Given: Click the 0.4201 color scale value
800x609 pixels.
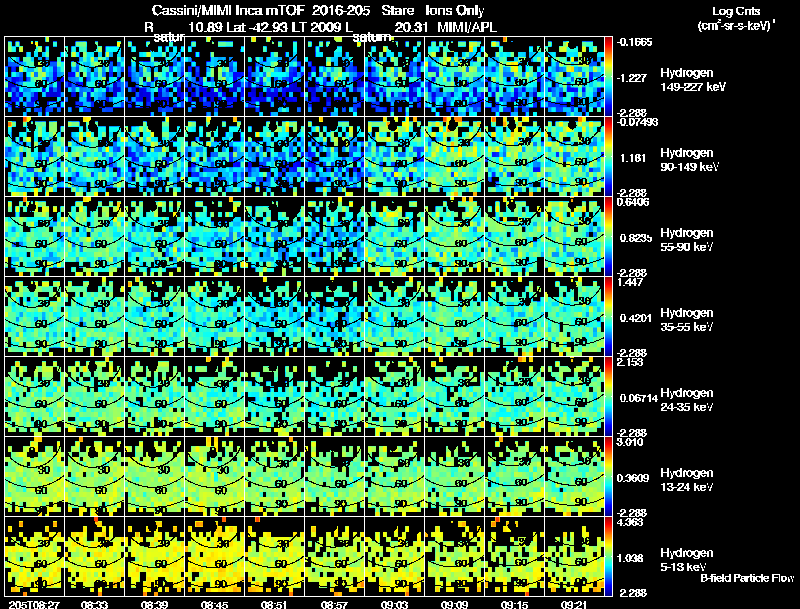Looking at the screenshot, I should [635, 318].
